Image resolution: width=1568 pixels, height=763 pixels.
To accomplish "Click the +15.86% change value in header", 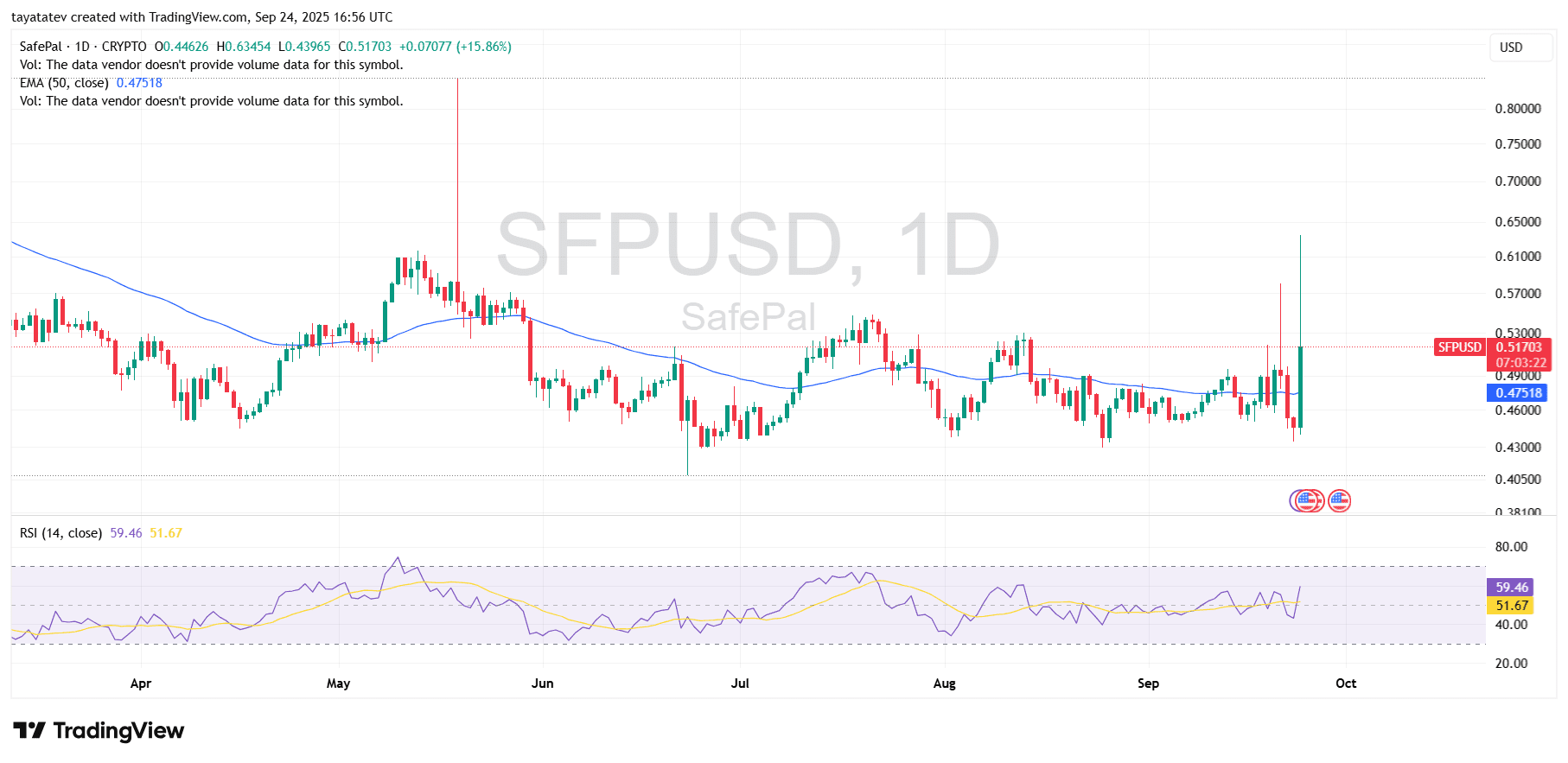I will (484, 47).
